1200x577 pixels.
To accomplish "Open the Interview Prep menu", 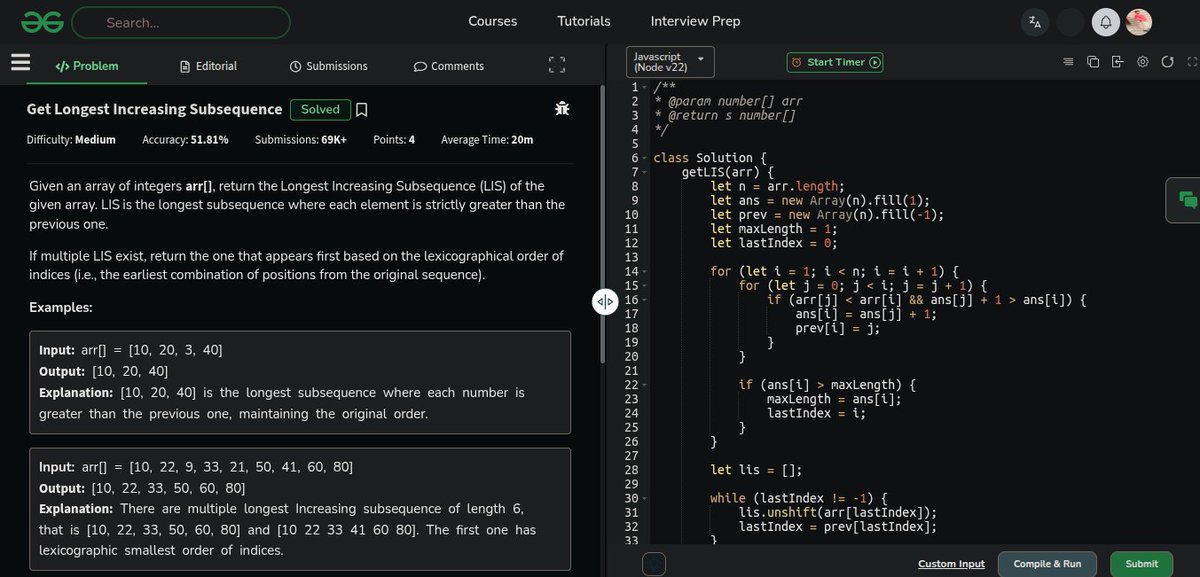I will [696, 21].
